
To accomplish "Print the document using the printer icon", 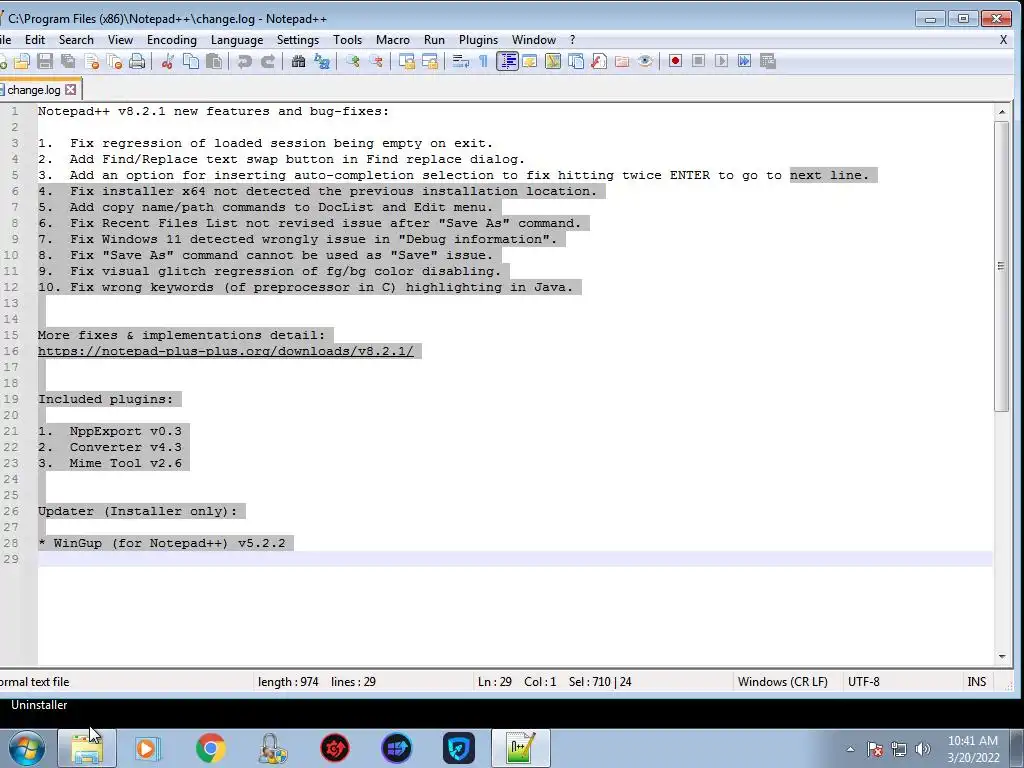I will 137,61.
